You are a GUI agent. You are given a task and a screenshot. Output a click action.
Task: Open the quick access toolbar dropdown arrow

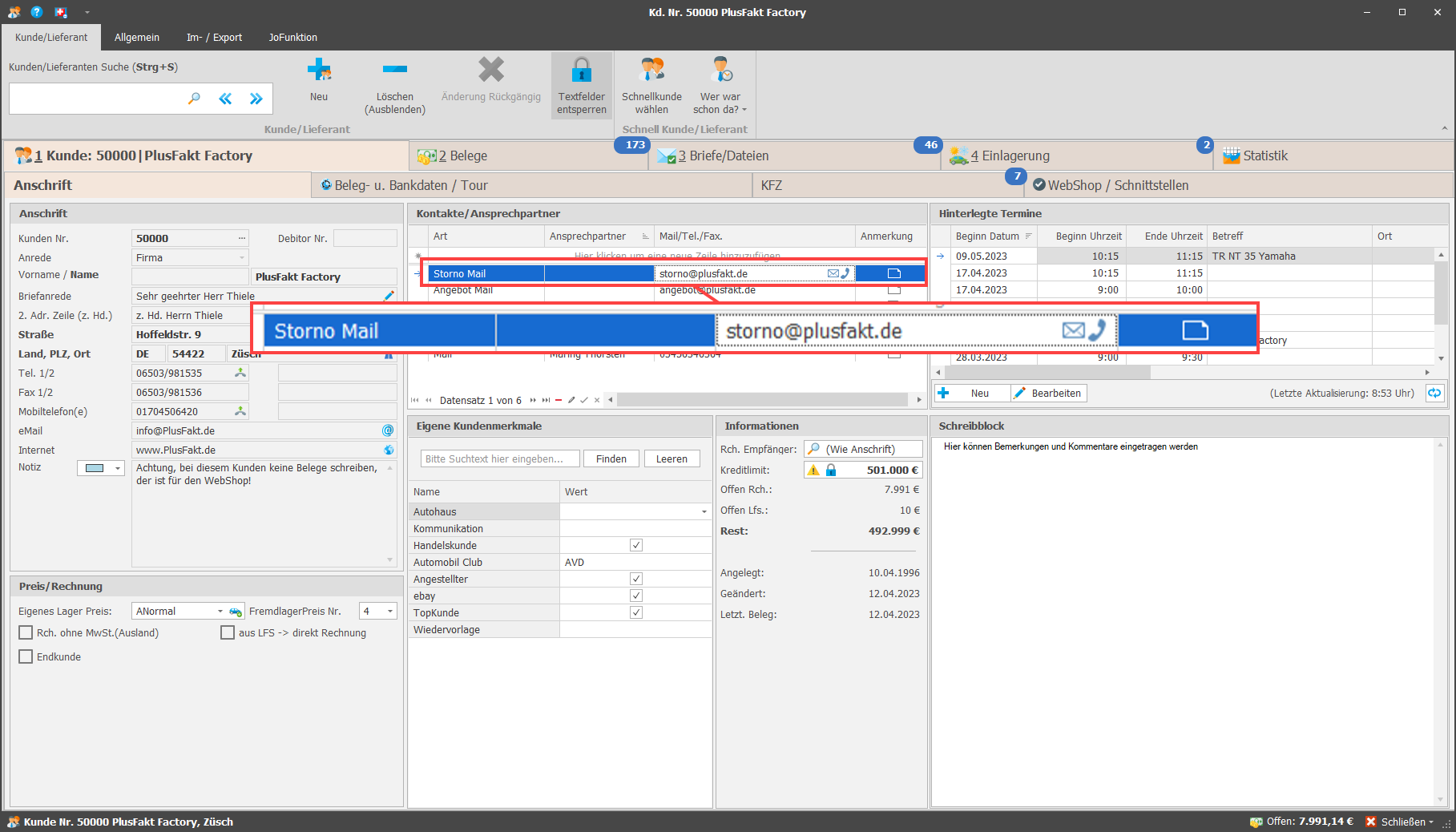pos(87,12)
